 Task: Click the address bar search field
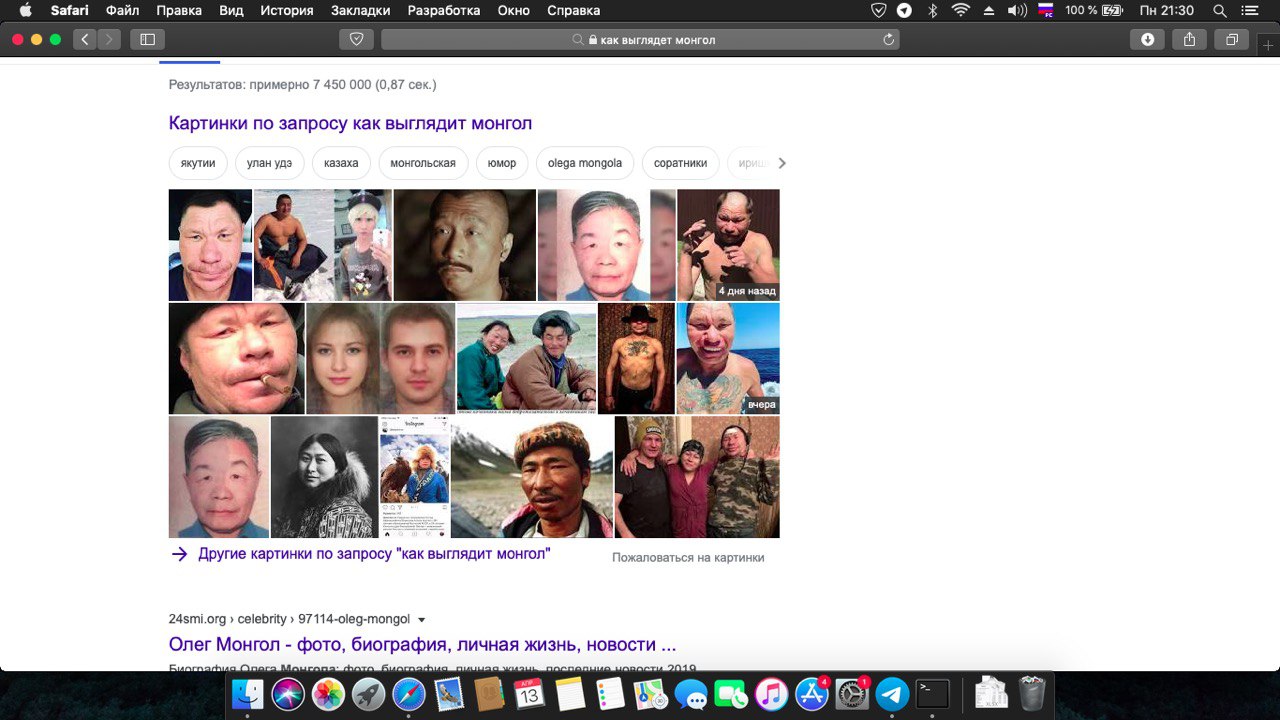[x=640, y=39]
